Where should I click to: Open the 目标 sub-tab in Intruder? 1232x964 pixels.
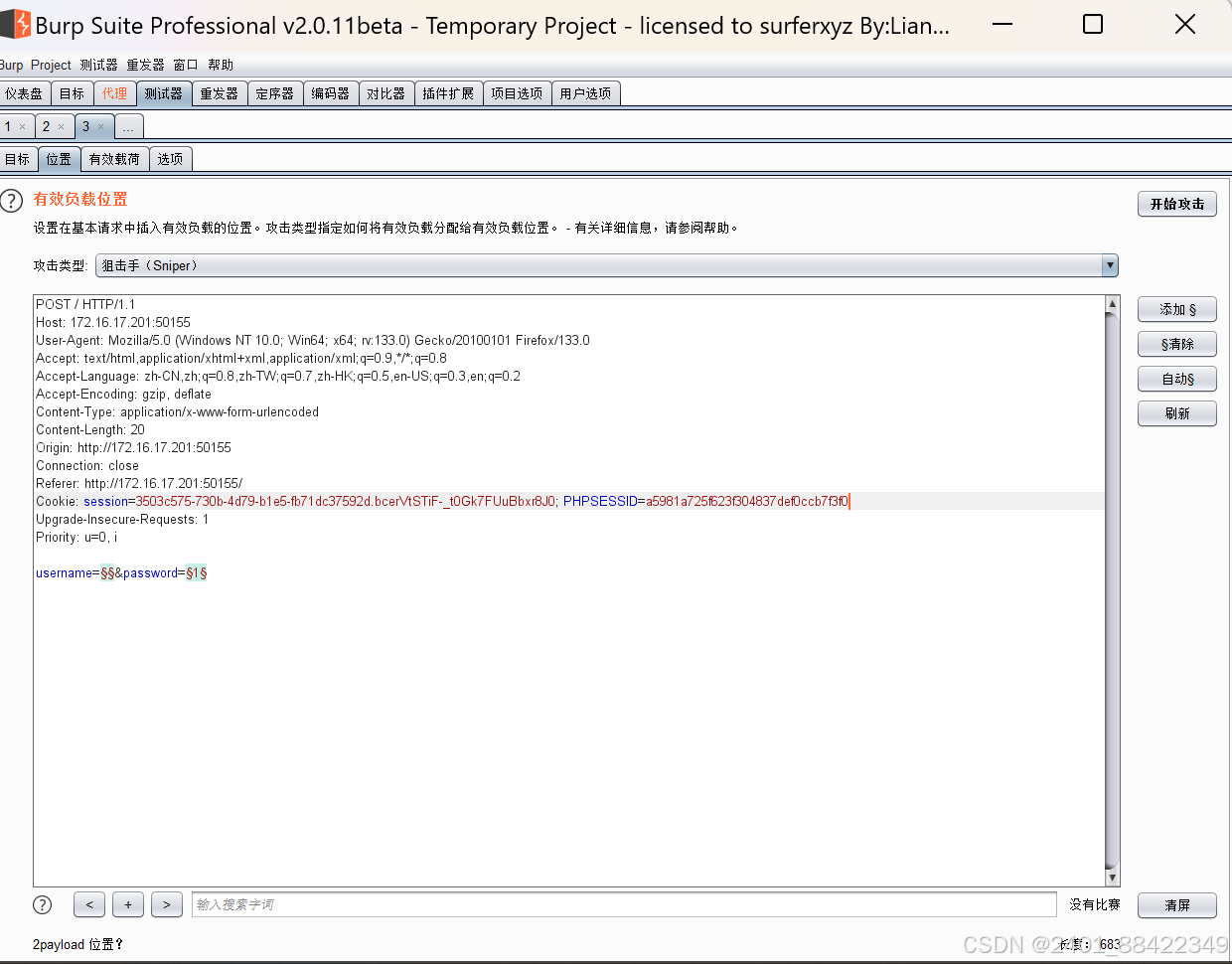point(18,159)
